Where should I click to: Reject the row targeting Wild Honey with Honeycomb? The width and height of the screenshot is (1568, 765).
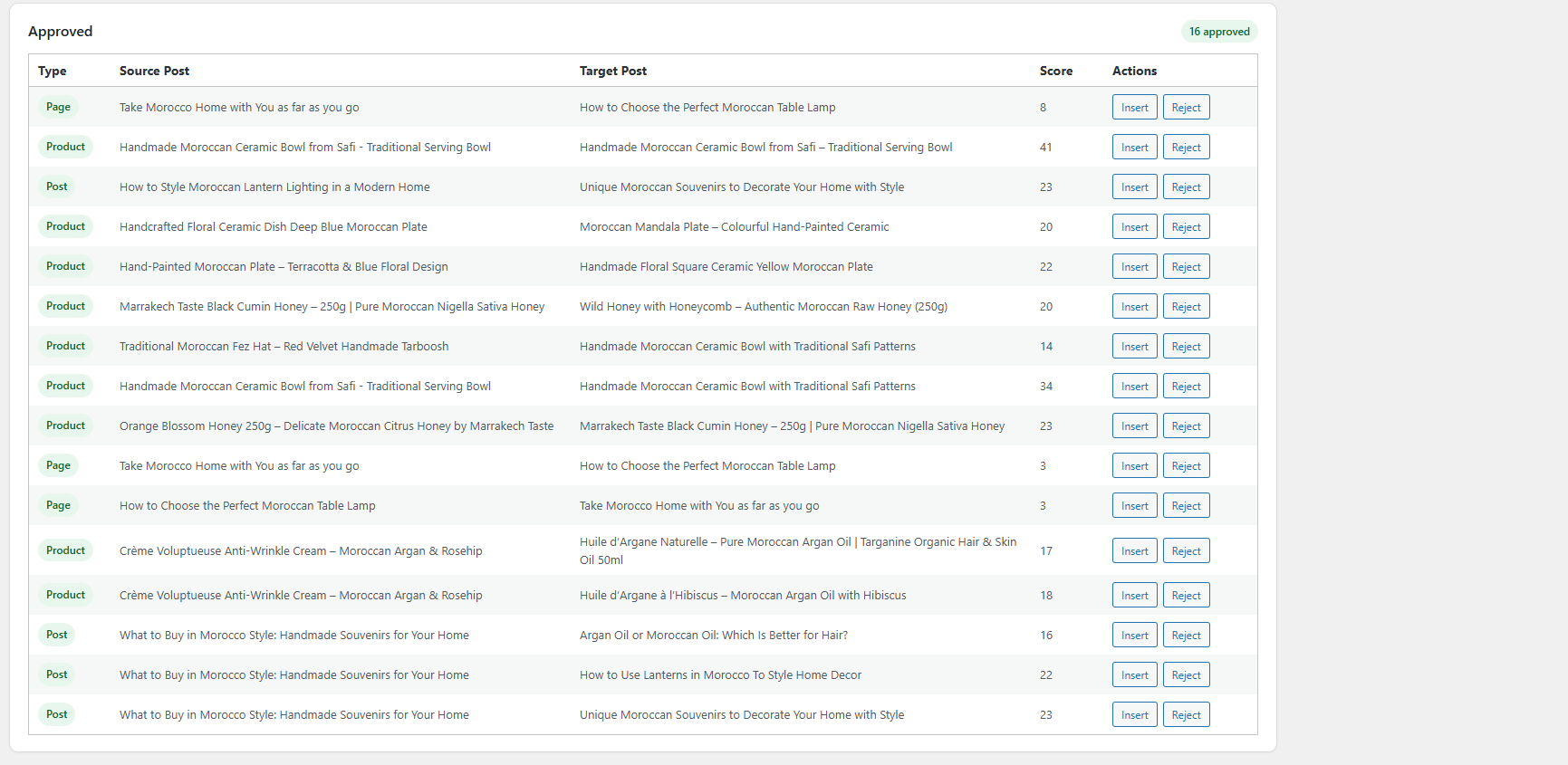point(1186,307)
